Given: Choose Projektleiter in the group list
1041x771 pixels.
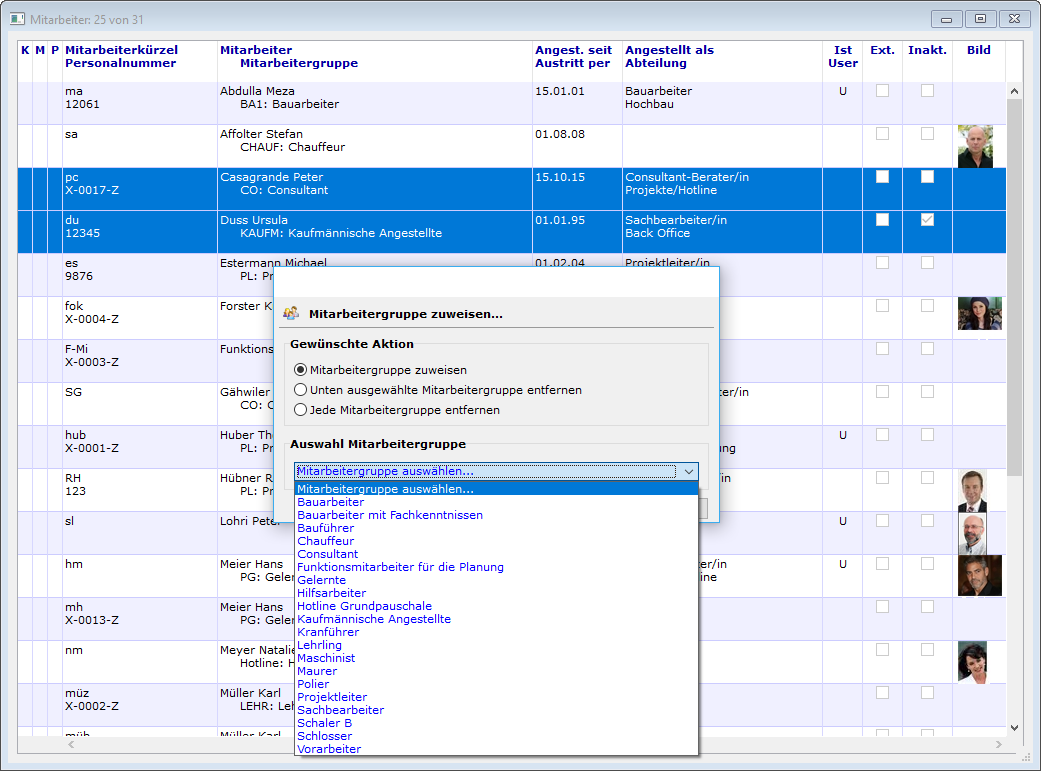Looking at the screenshot, I should pyautogui.click(x=332, y=697).
